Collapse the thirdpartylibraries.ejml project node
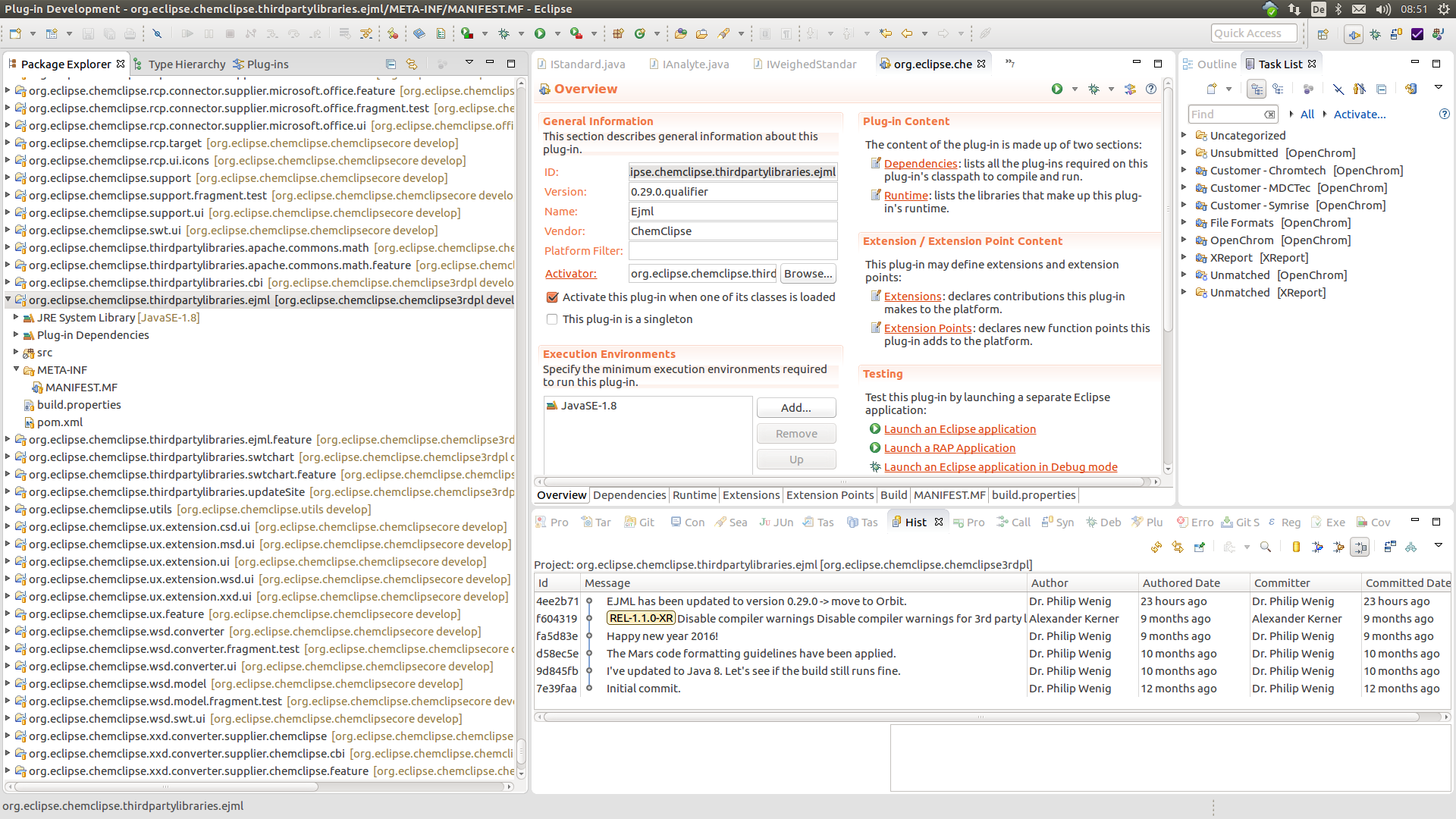This screenshot has height=819, width=1456. (8, 300)
